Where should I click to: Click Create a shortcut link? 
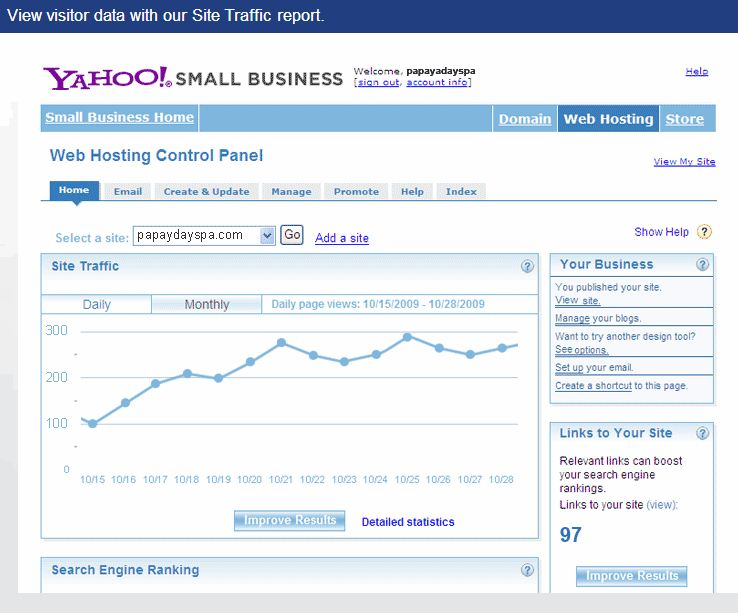click(593, 386)
